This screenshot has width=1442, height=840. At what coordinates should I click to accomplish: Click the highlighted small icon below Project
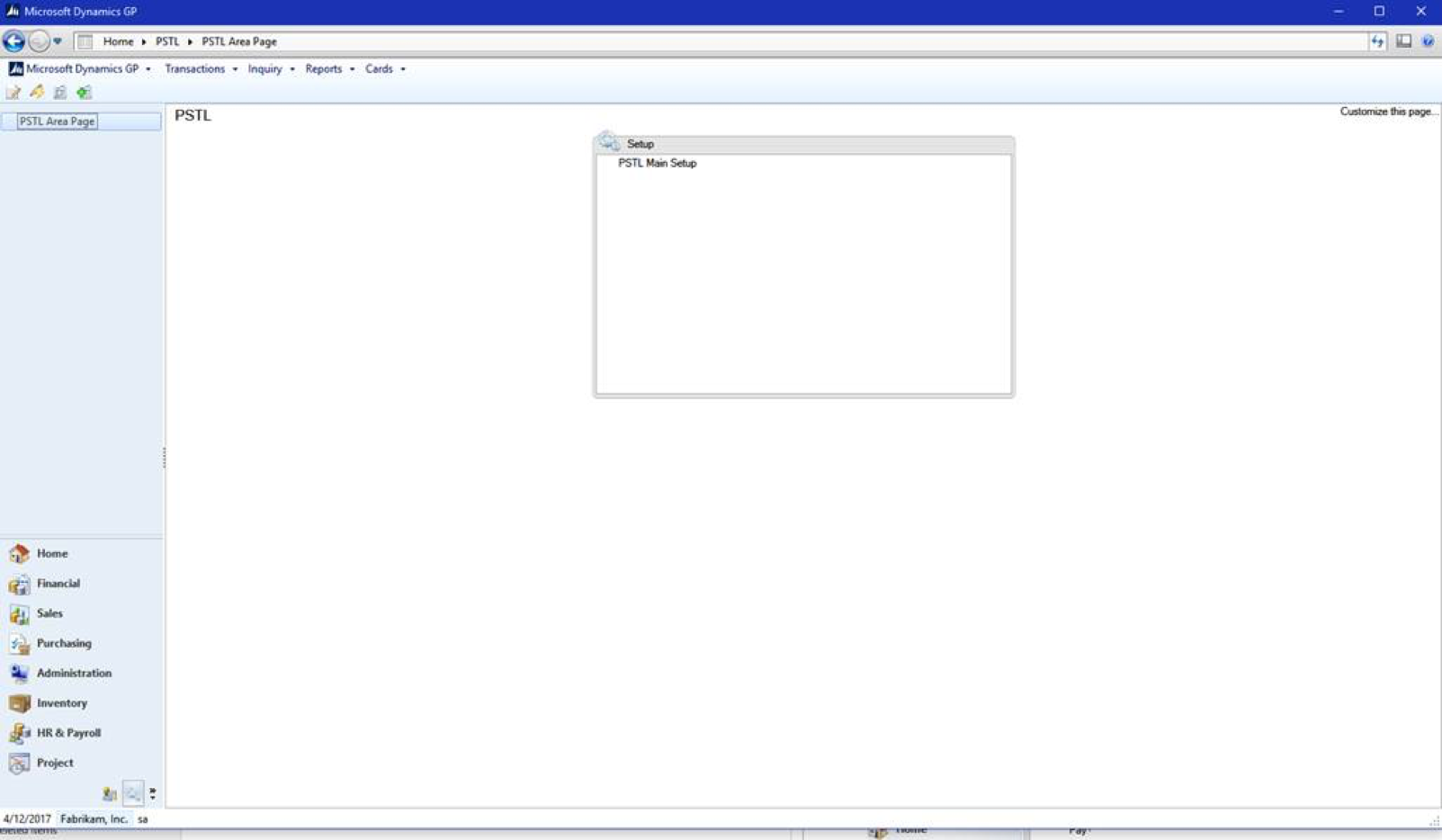[x=133, y=793]
